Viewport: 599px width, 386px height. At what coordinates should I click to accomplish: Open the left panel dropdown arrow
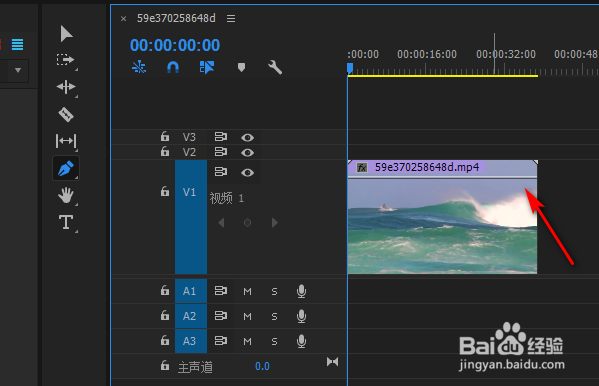pyautogui.click(x=18, y=70)
